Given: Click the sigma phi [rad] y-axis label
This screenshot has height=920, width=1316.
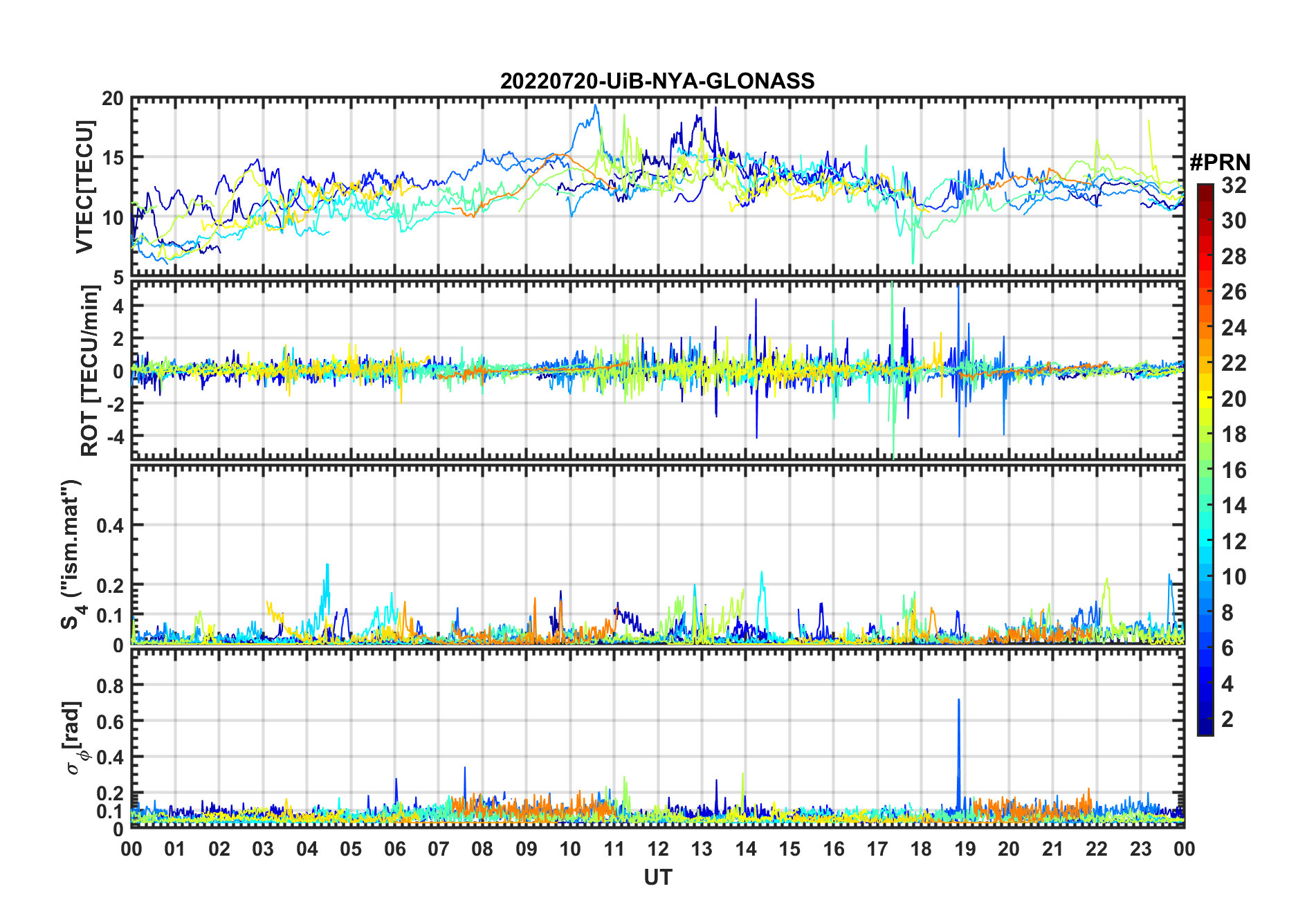Looking at the screenshot, I should (x=75, y=737).
